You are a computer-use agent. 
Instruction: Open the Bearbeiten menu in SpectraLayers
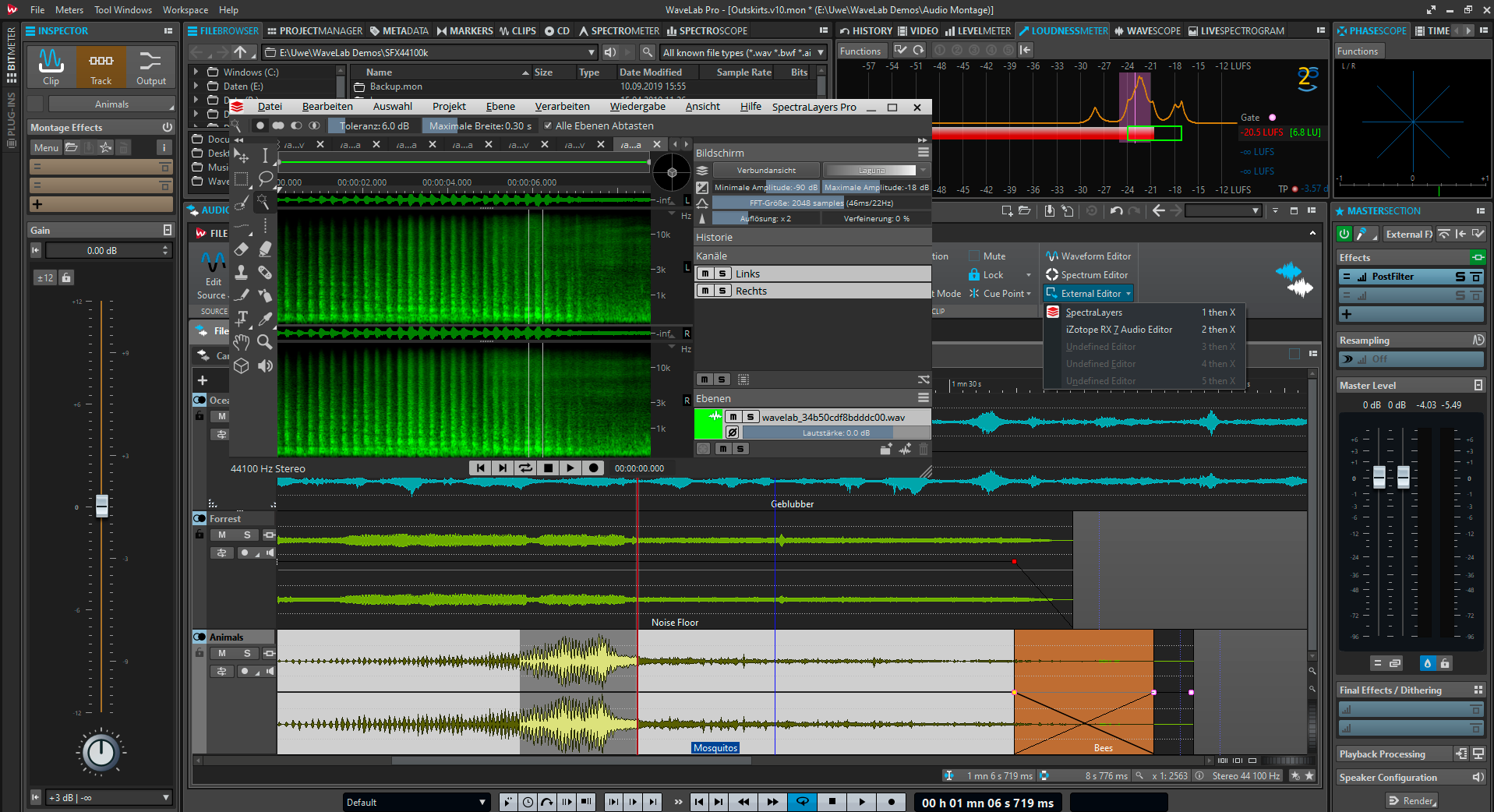(328, 106)
